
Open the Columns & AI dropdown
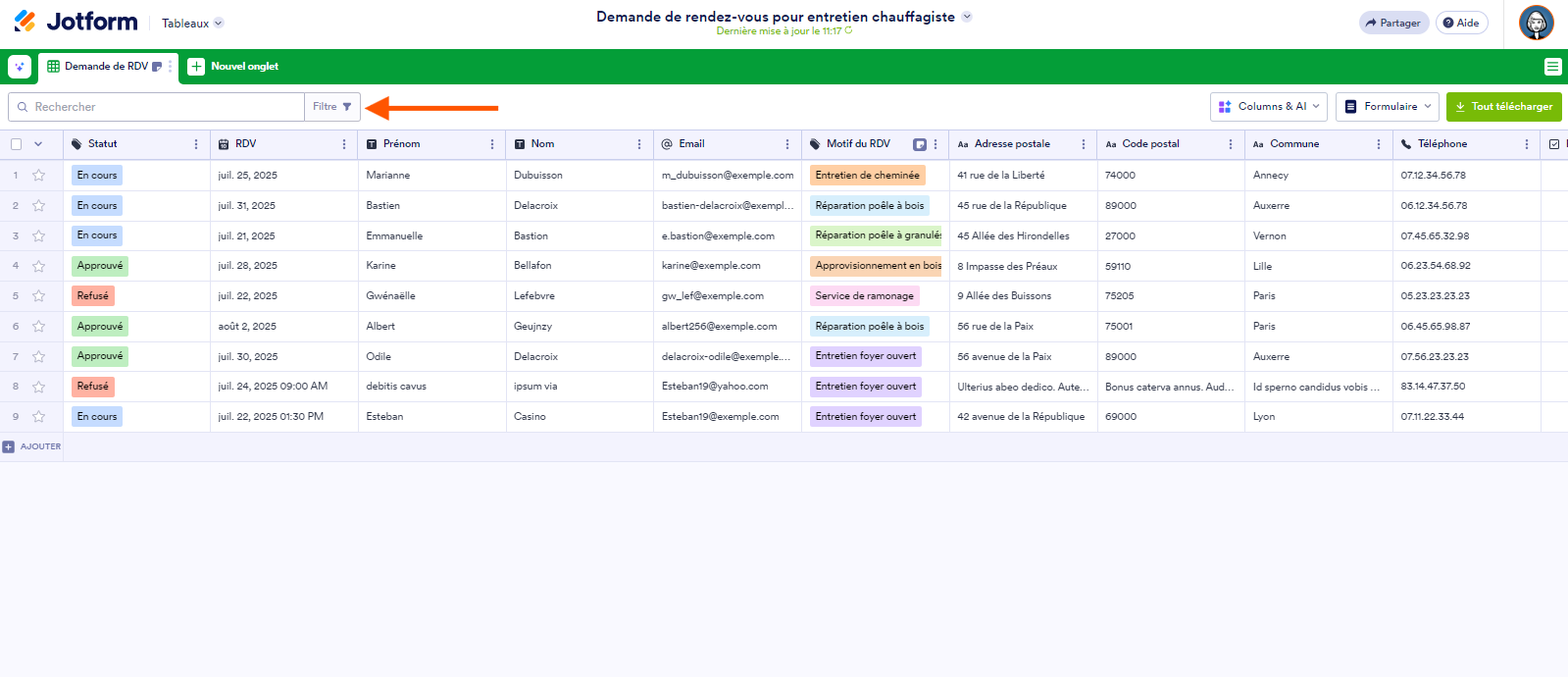(x=1270, y=106)
